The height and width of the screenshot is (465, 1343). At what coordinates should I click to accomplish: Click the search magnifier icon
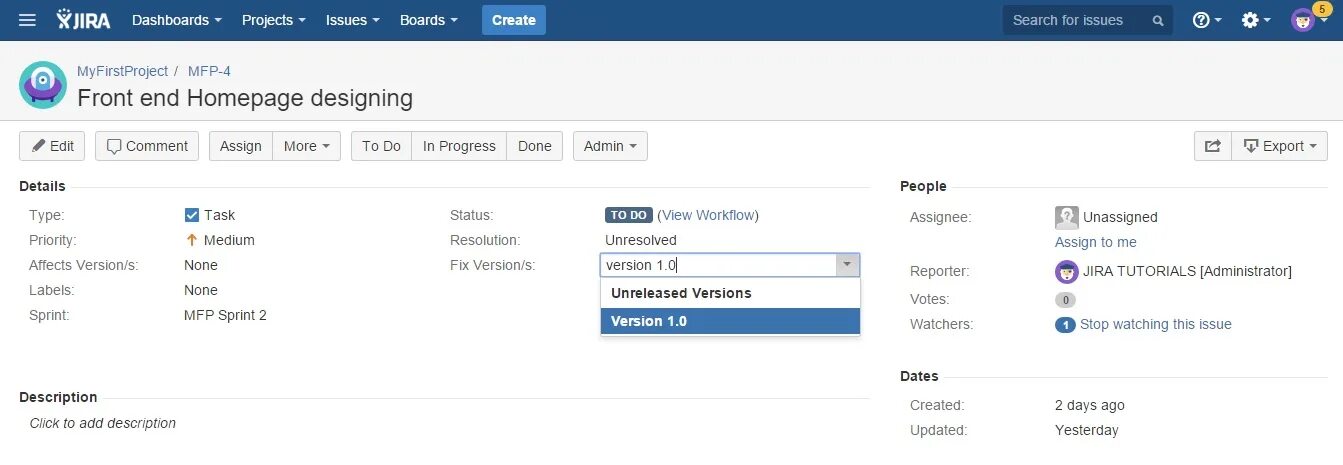pos(1158,20)
